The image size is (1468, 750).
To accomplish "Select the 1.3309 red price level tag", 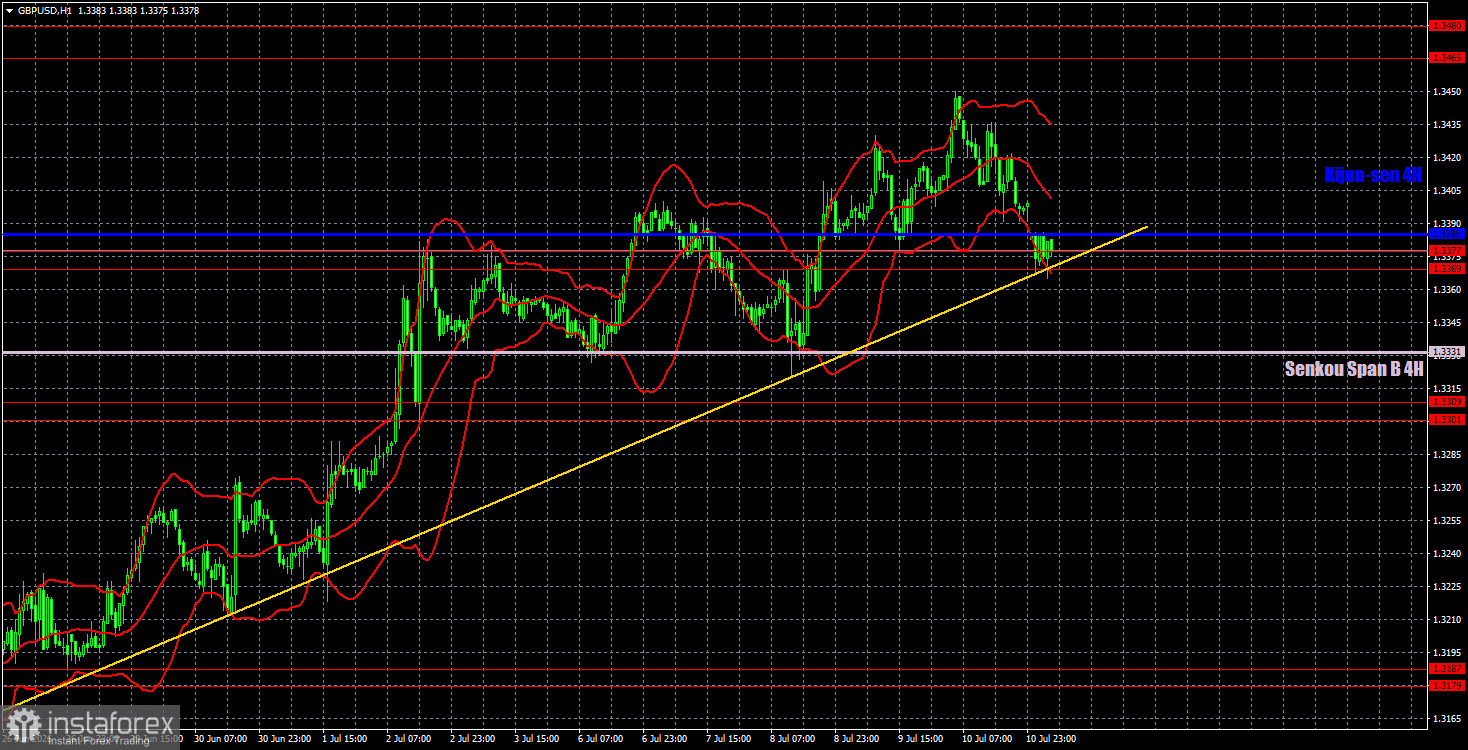I will tap(1447, 402).
